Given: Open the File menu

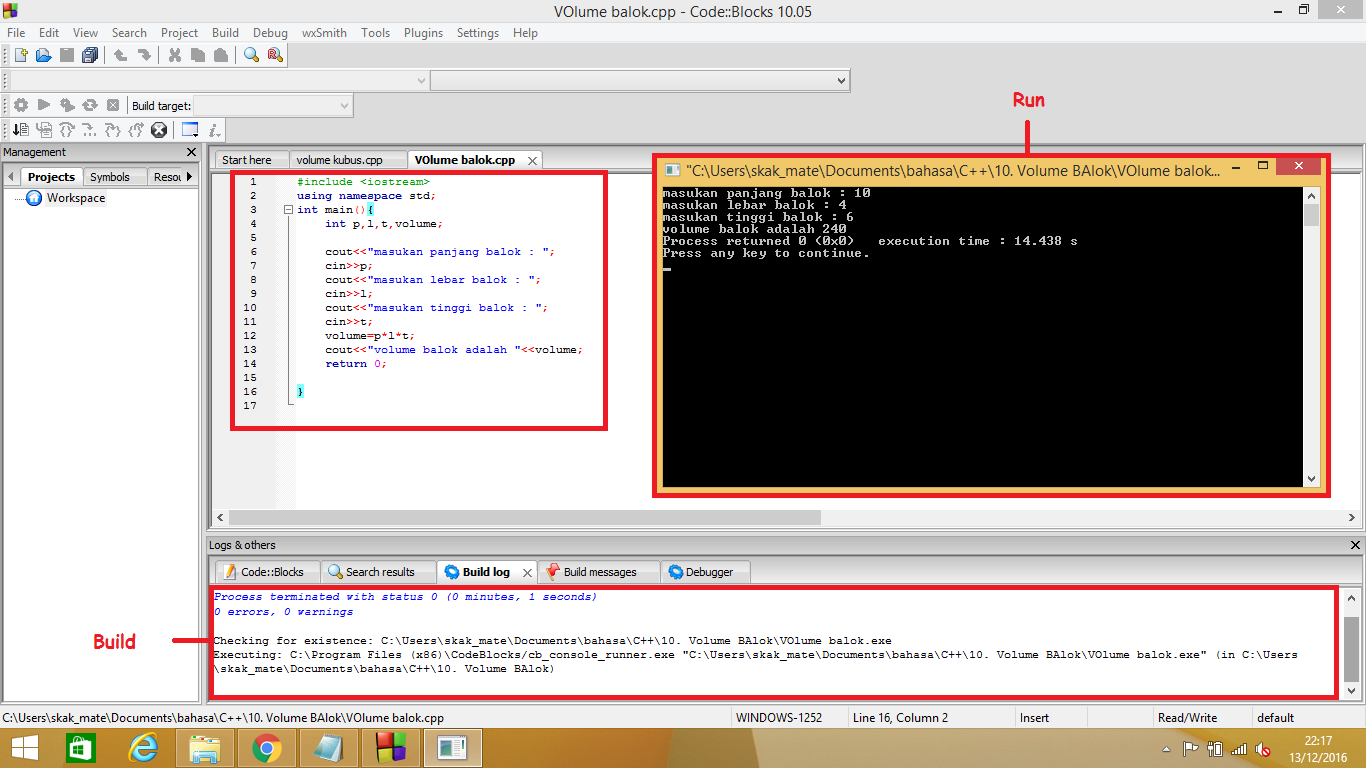Looking at the screenshot, I should (x=16, y=33).
